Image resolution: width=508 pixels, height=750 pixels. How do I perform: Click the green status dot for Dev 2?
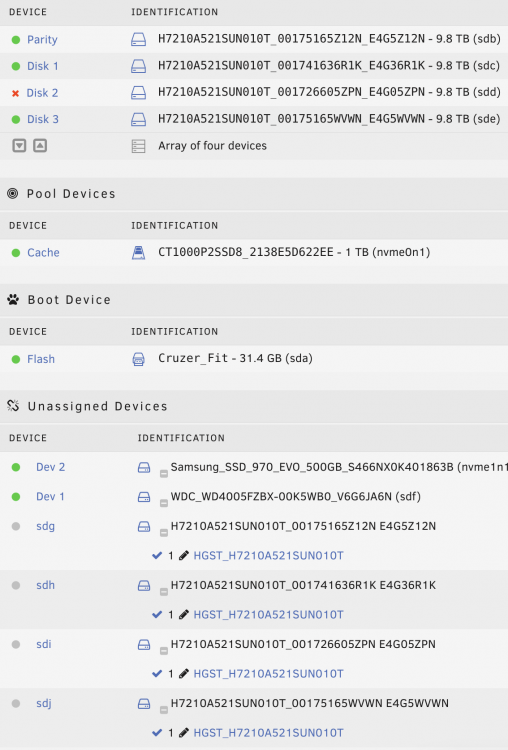click(x=16, y=467)
